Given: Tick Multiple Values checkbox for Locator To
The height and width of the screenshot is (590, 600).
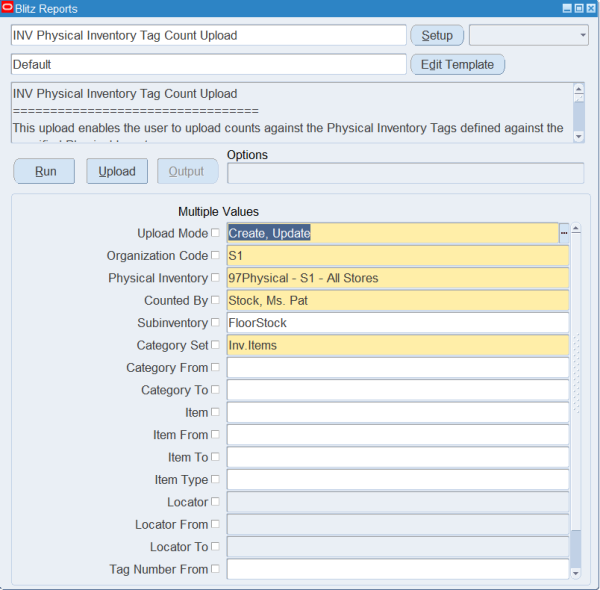Looking at the screenshot, I should click(x=215, y=546).
